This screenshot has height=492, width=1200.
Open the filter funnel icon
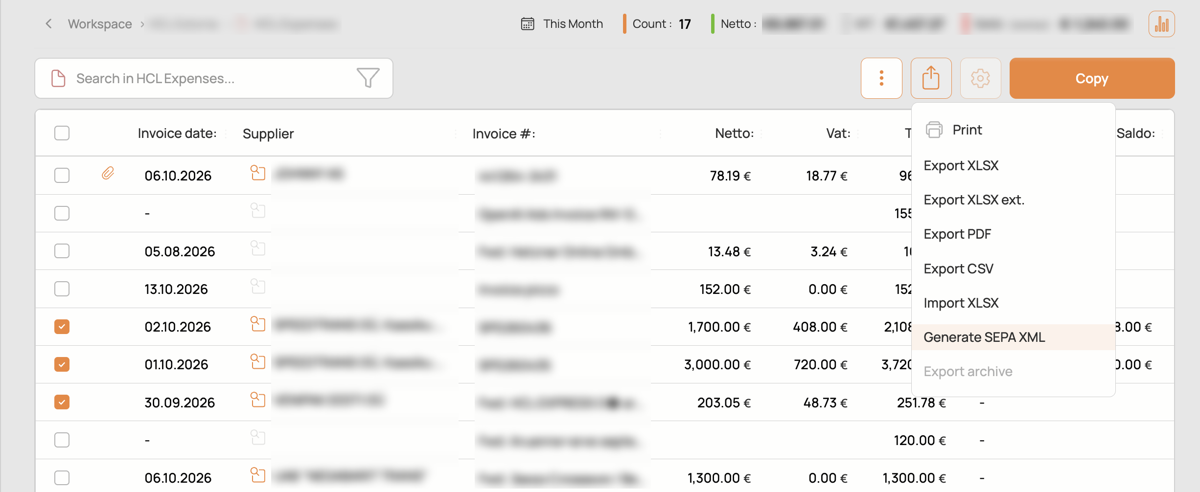368,78
